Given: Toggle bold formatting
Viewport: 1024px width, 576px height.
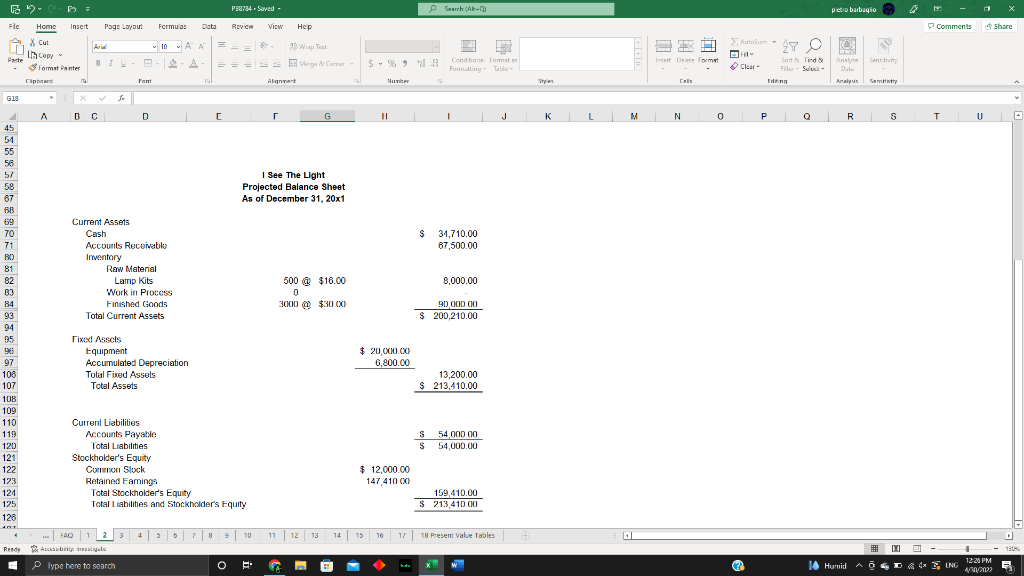Looking at the screenshot, I should tap(98, 63).
